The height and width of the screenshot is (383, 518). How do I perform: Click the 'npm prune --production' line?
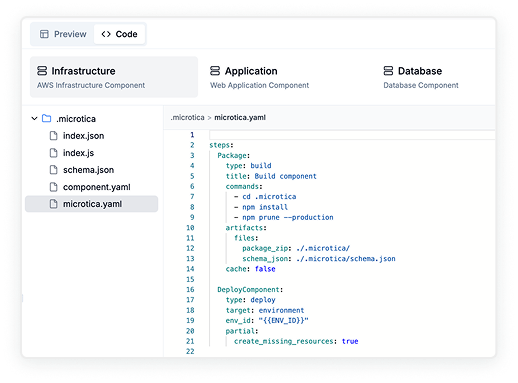284,217
